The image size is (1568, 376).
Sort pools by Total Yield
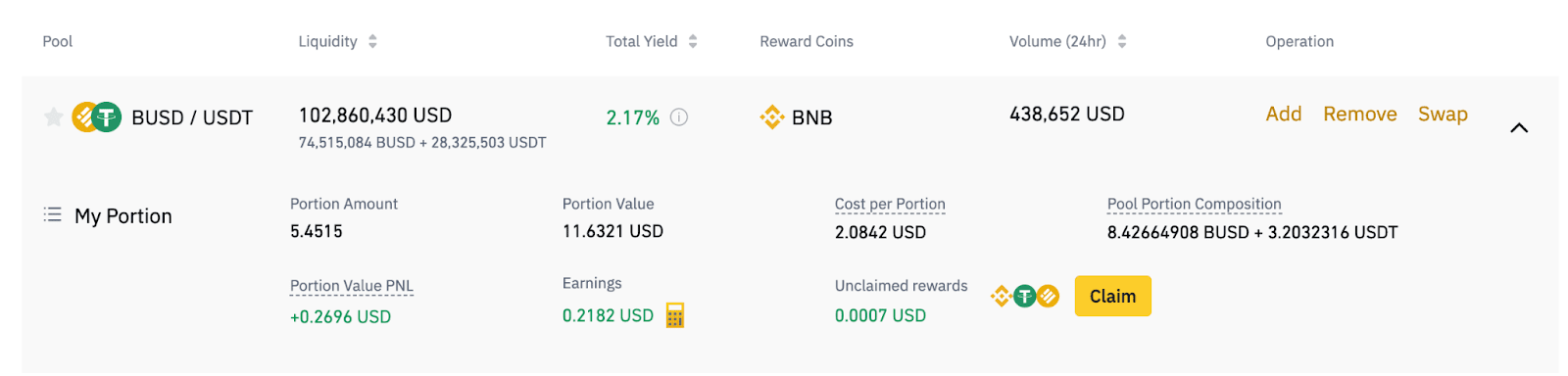[x=693, y=41]
